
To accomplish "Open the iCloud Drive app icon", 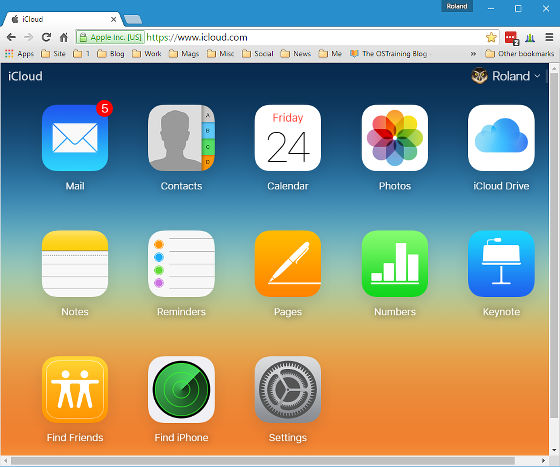I will [x=501, y=138].
